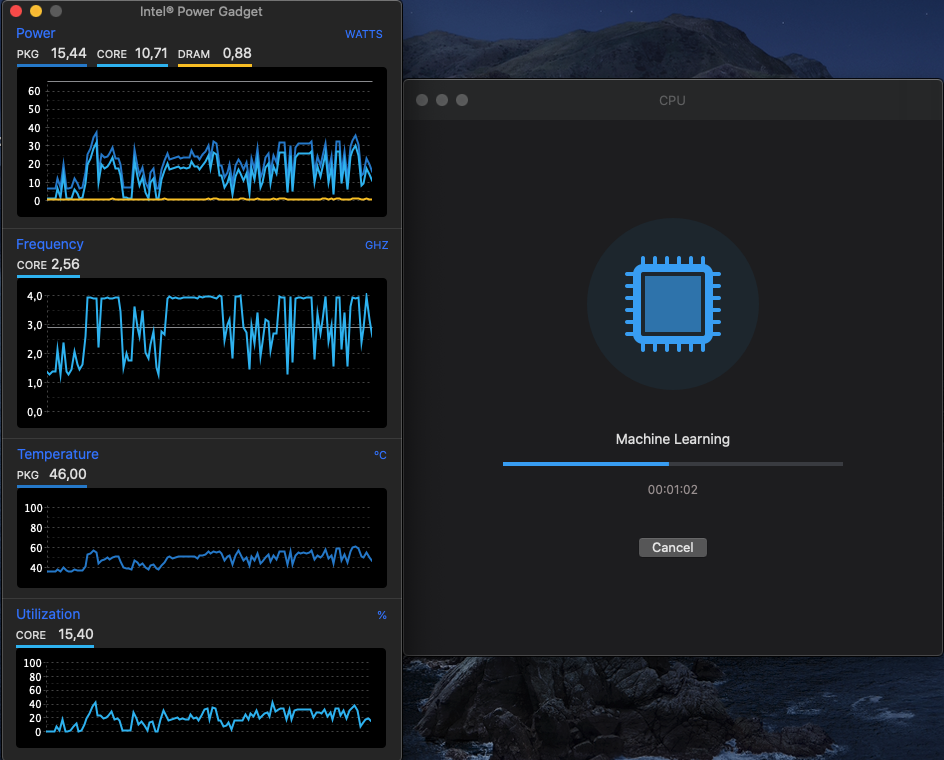
Task: Click the Utilization section heading
Action: click(48, 614)
